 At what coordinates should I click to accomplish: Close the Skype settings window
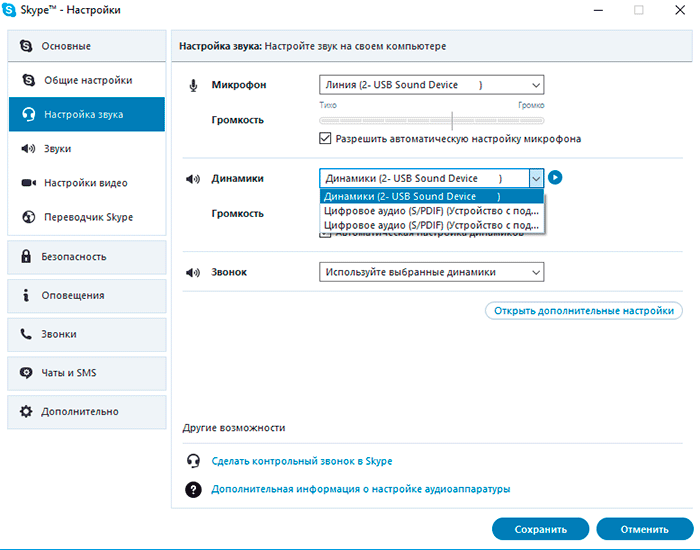point(679,10)
